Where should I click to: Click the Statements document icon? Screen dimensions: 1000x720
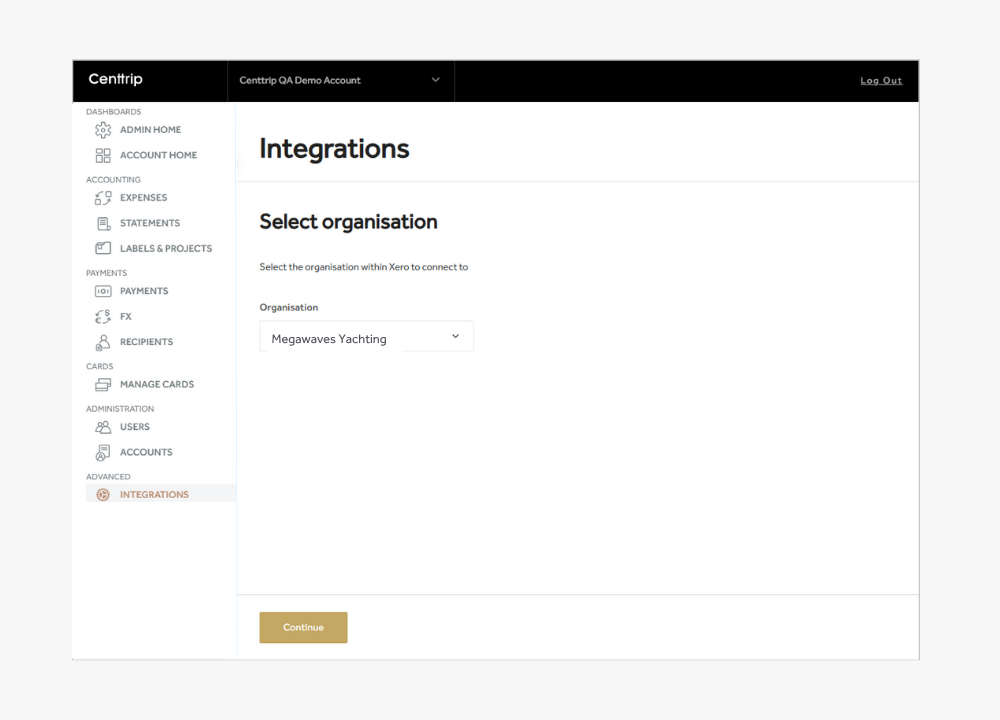[103, 223]
